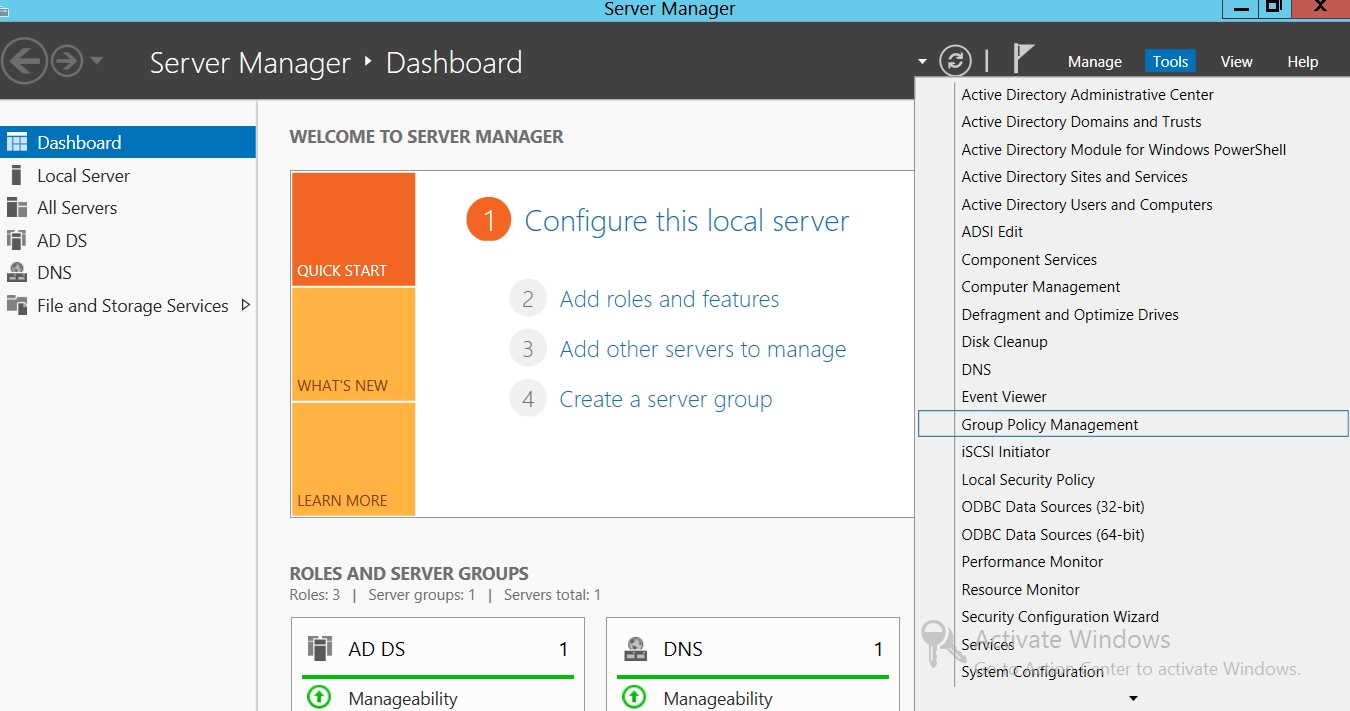Click the refresh icon in header
The image size is (1350, 711).
click(955, 61)
